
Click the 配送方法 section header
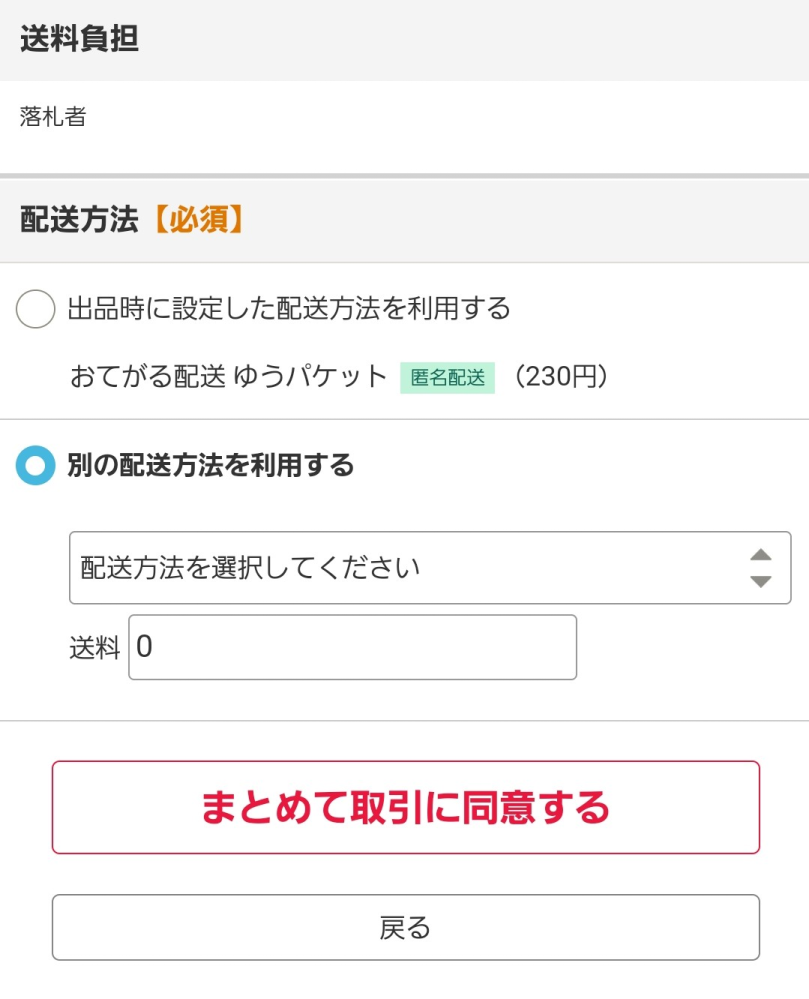(x=80, y=219)
